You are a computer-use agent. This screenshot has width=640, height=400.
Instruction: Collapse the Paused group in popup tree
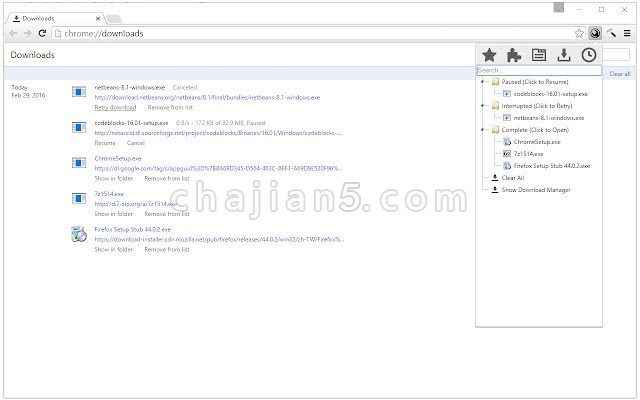click(483, 82)
